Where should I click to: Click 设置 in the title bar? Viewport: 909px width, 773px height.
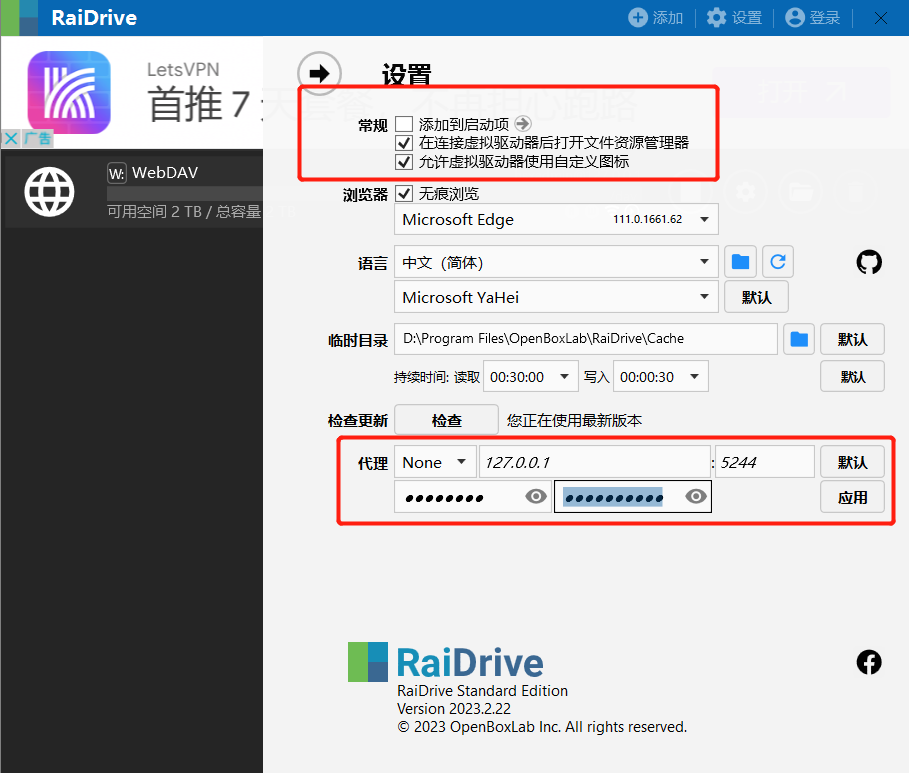coord(735,18)
